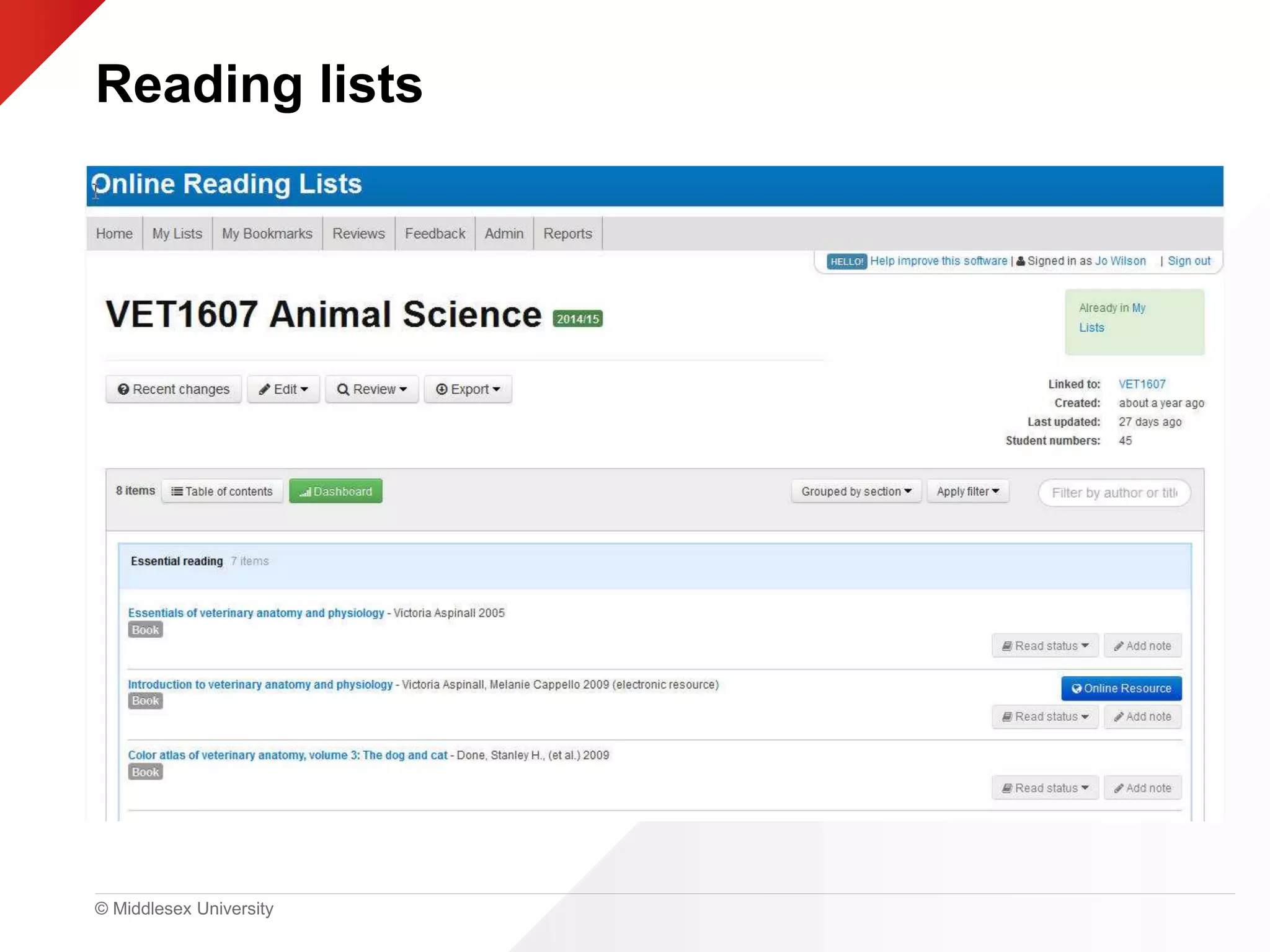Open Introduction to veterinary anatomy and physiology
The image size is (1270, 952).
(x=260, y=685)
